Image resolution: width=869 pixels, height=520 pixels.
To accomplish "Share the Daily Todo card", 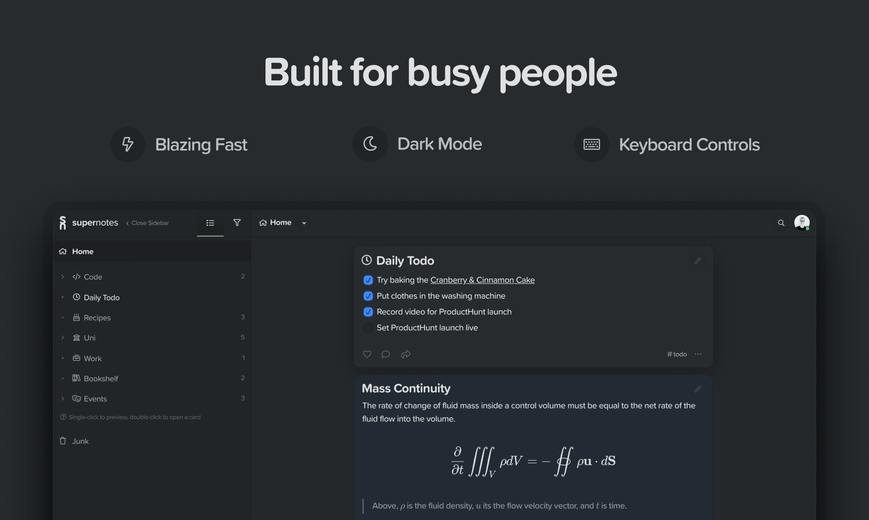I will (x=406, y=354).
